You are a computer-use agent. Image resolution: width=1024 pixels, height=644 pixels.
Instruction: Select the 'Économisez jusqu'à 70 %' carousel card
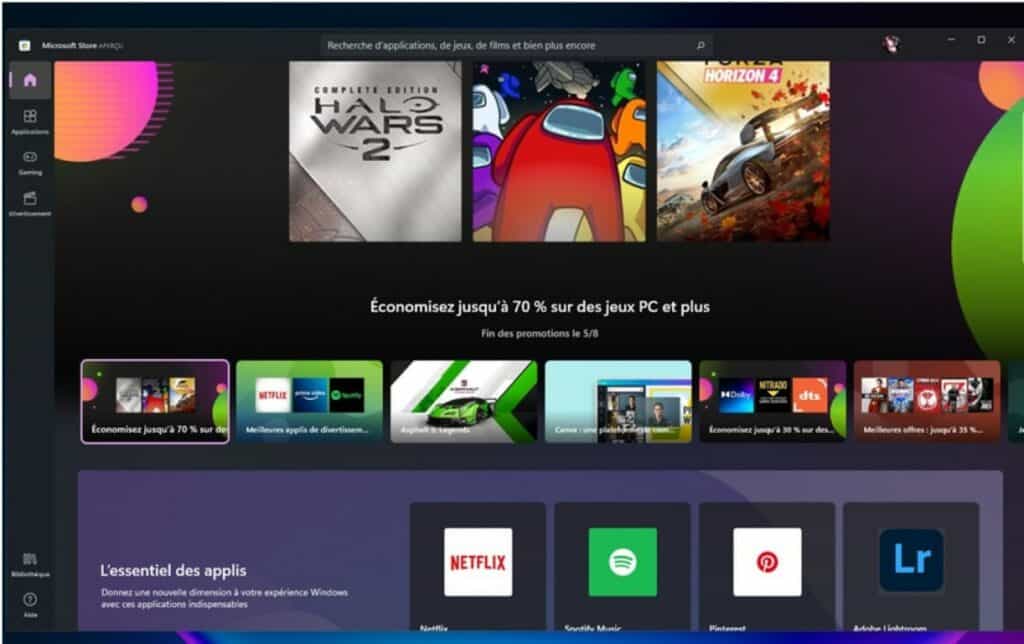[x=155, y=401]
